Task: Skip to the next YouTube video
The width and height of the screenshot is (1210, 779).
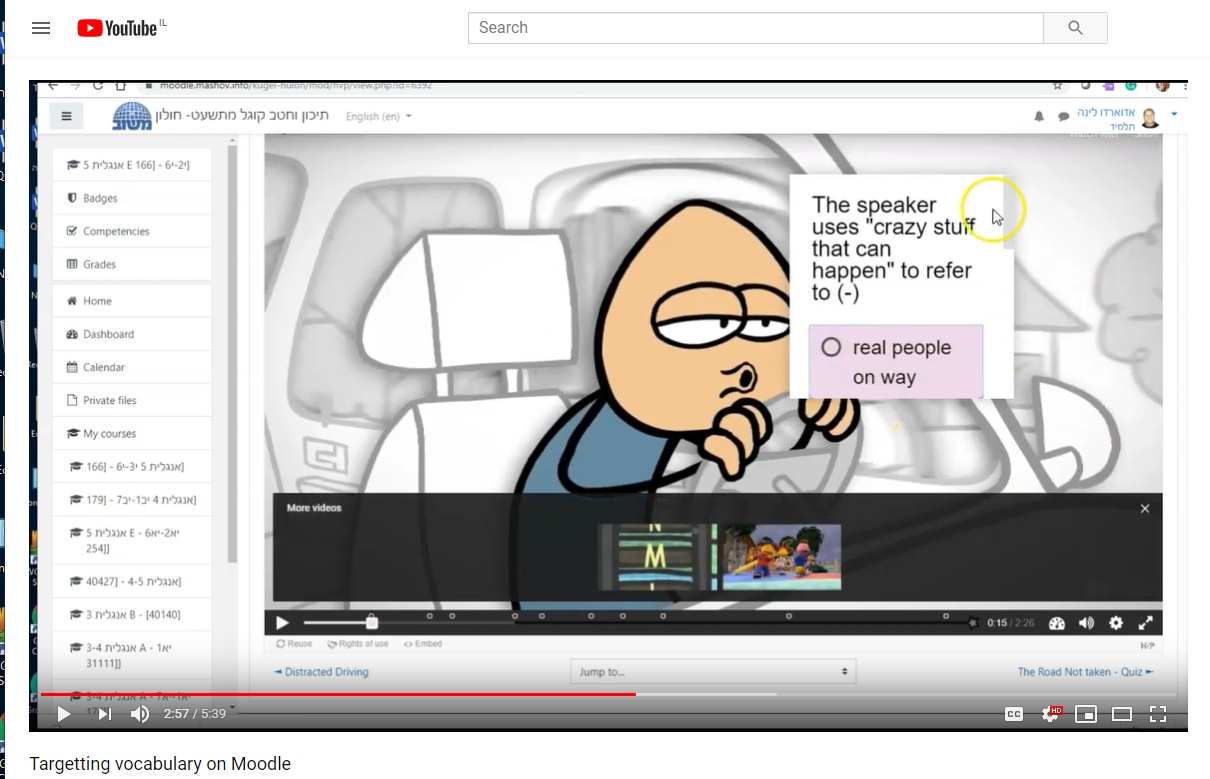Action: pos(104,714)
